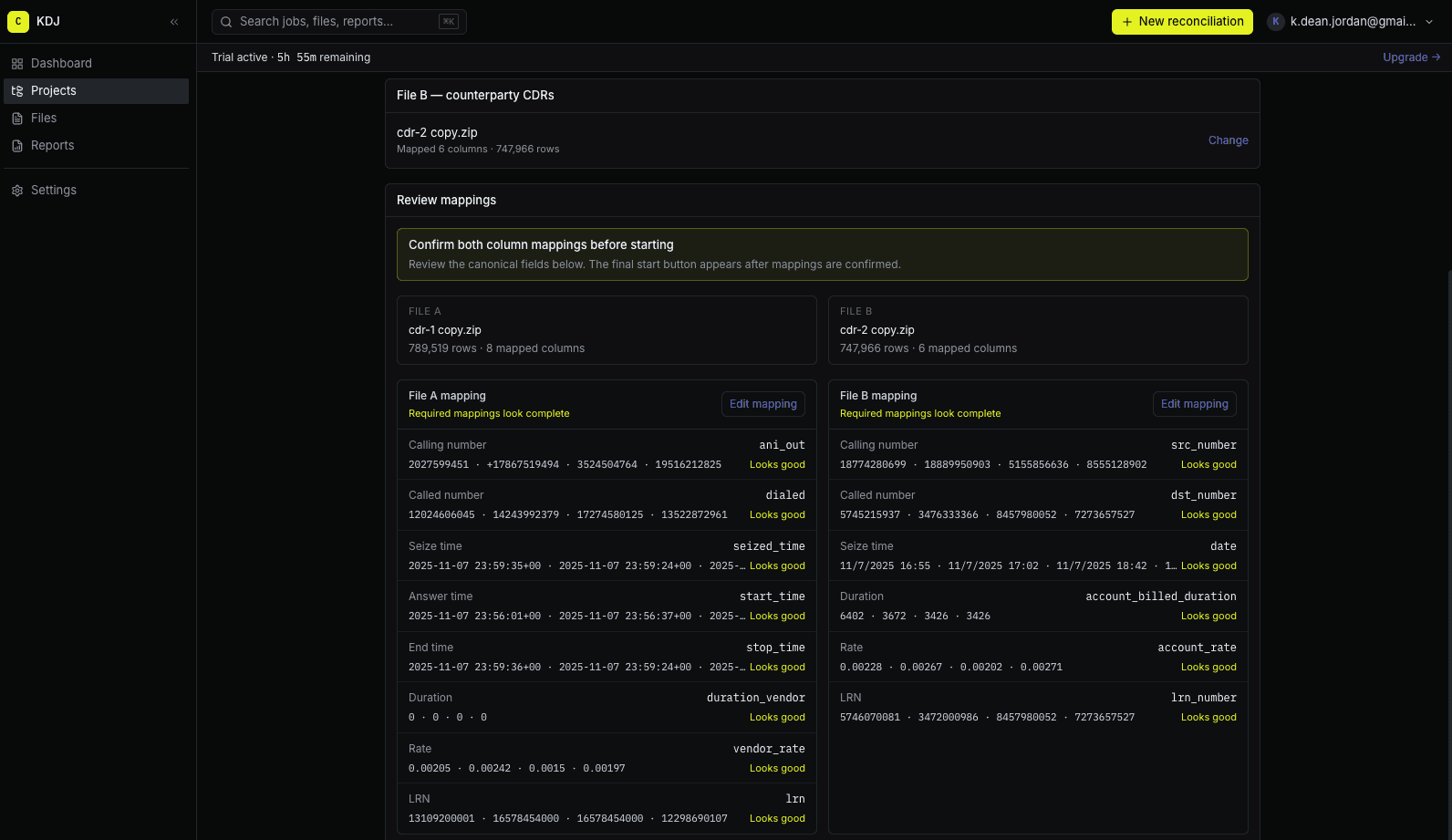Click the Upgrade link
The width and height of the screenshot is (1452, 840).
1411,57
